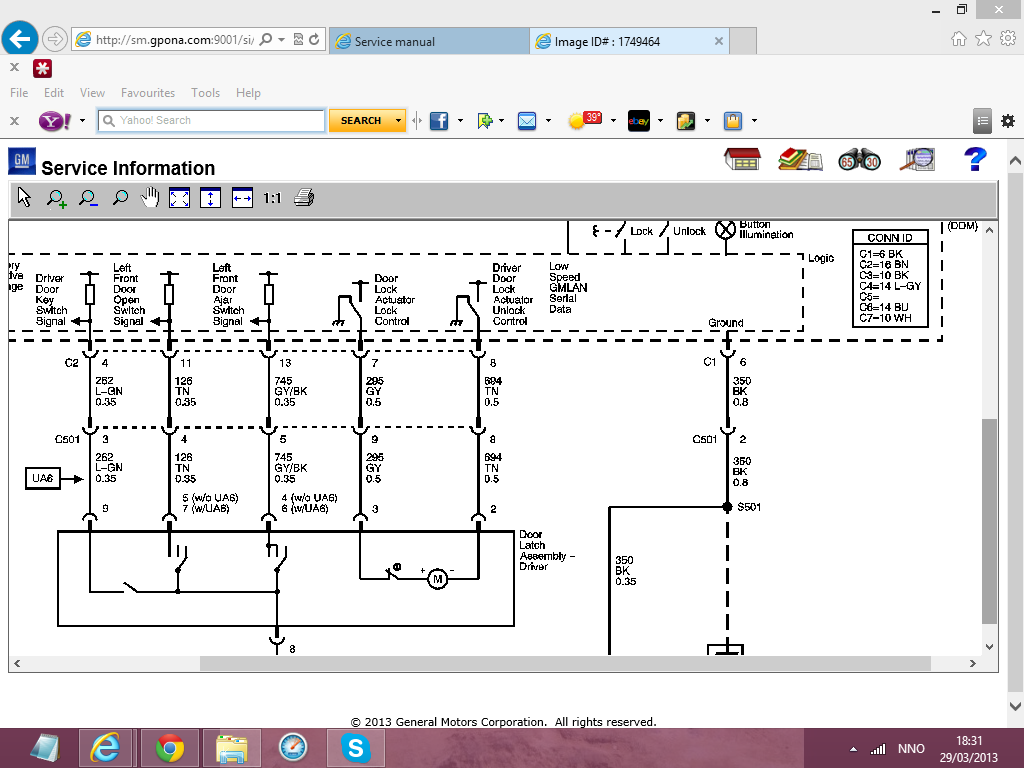Switch to the Service manual tab

tap(429, 42)
